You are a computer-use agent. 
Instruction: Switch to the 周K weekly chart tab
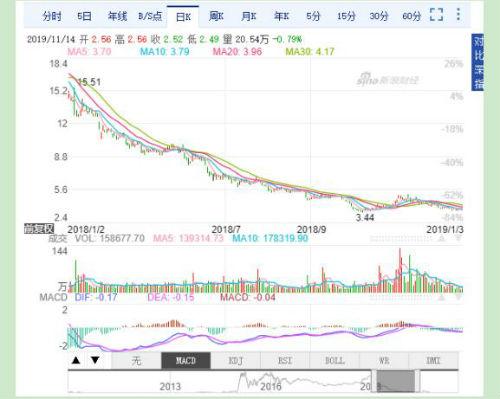coord(216,16)
